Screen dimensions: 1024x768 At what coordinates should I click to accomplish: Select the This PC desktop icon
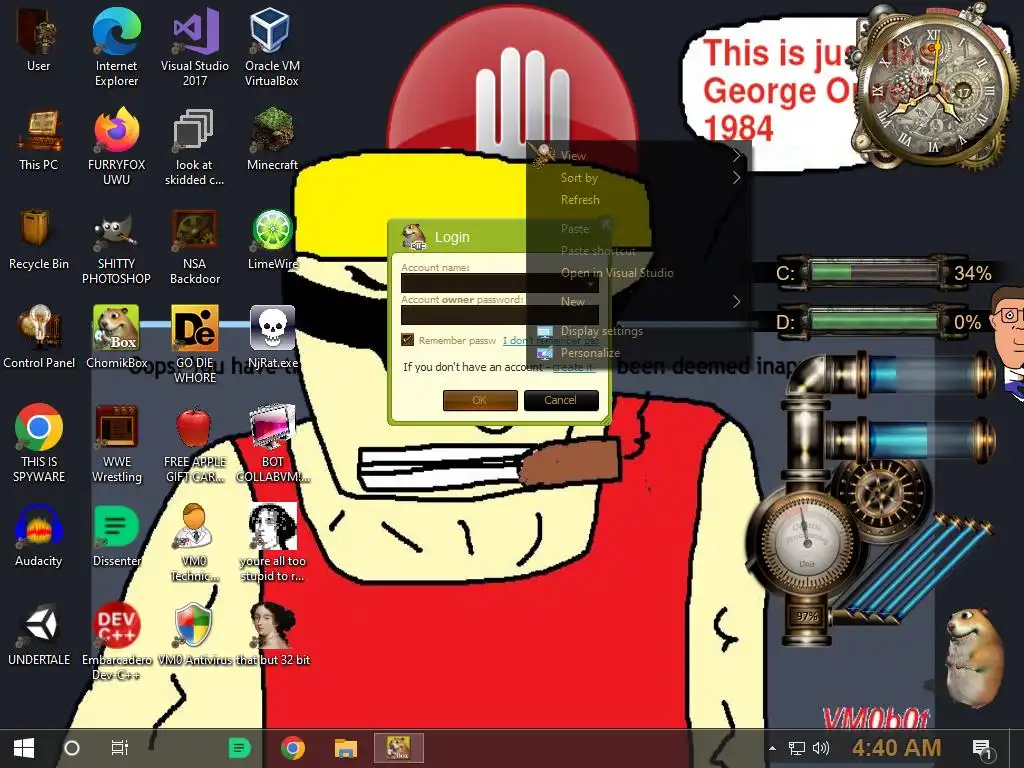[39, 139]
